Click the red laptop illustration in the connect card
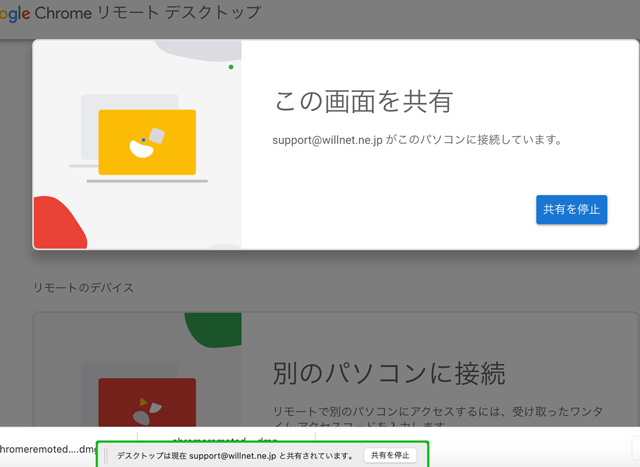The height and width of the screenshot is (467, 640). pos(147,403)
